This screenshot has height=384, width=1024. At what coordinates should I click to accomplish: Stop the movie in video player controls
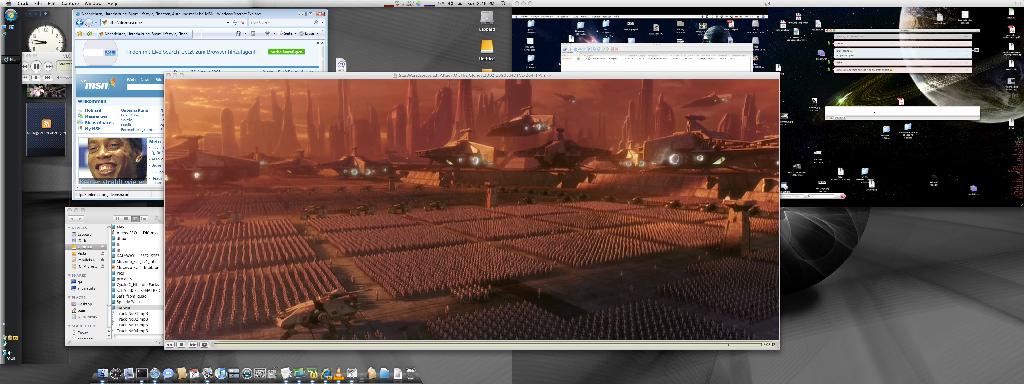[181, 344]
